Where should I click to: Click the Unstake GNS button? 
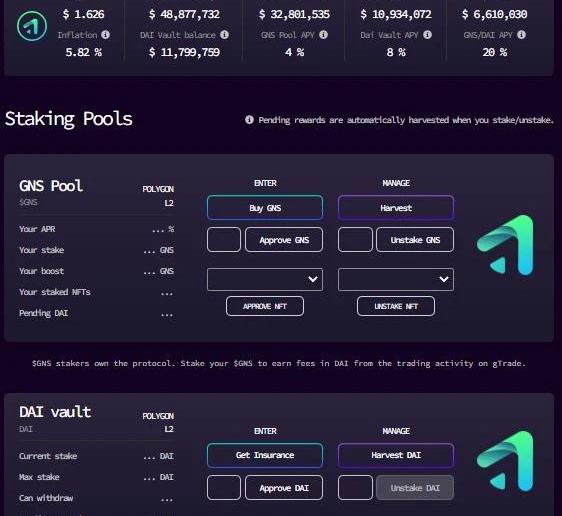[415, 240]
